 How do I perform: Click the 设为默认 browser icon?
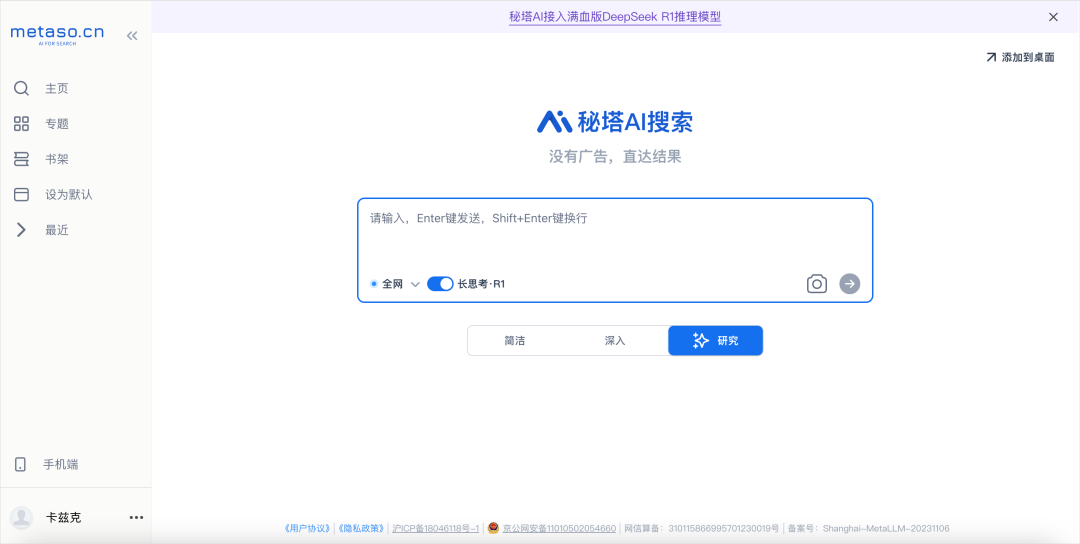click(x=21, y=195)
